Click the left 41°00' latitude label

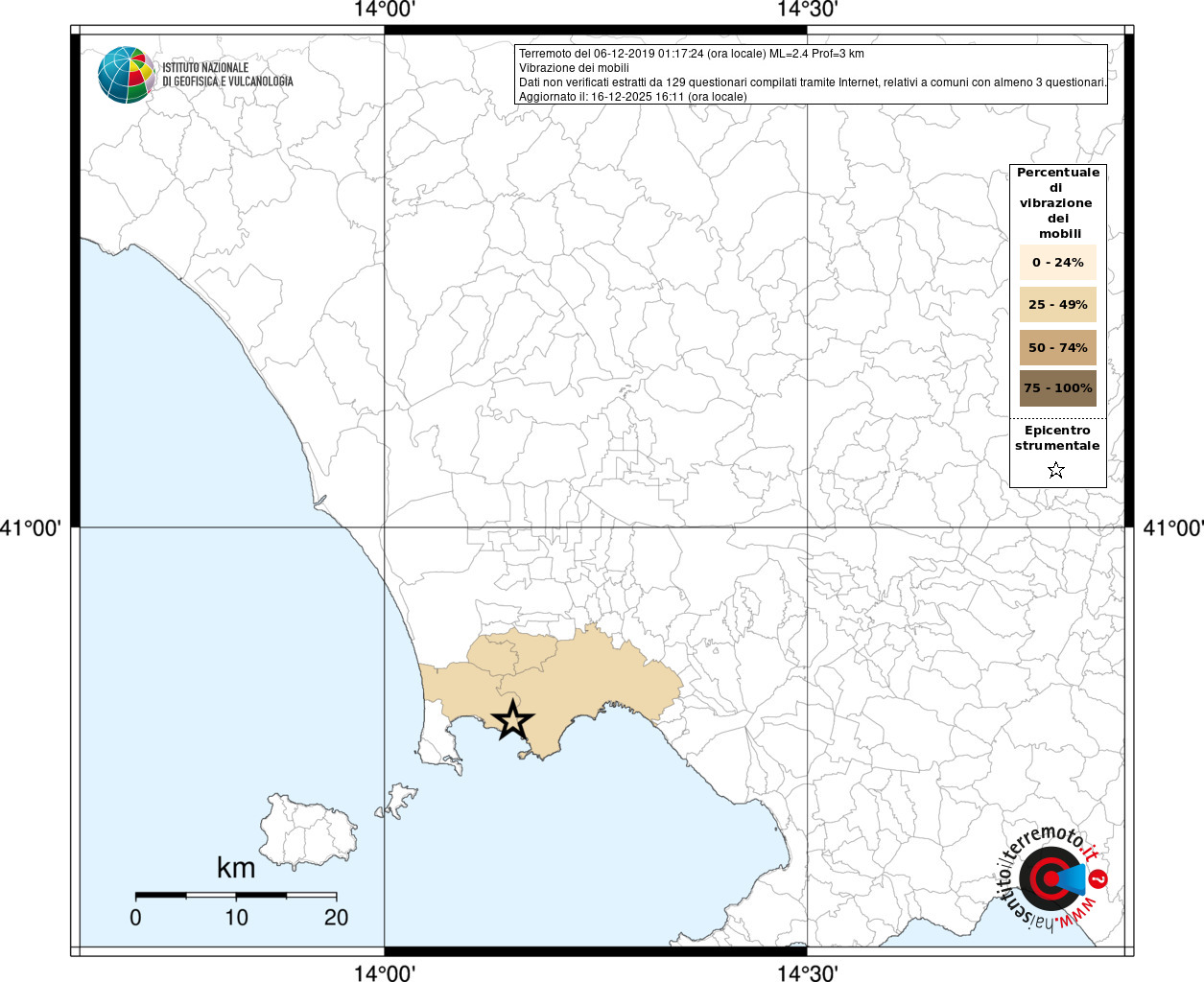pyautogui.click(x=32, y=527)
